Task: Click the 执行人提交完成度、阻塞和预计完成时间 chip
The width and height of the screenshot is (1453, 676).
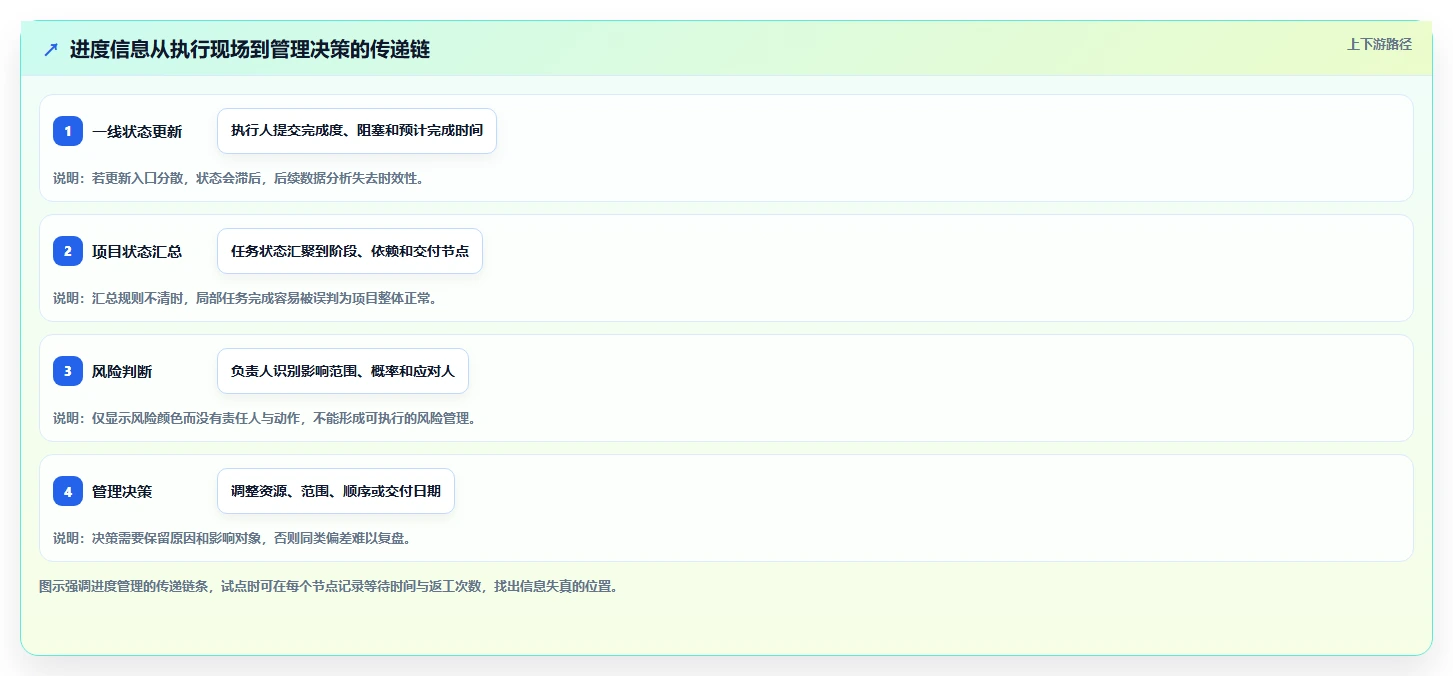Action: click(357, 131)
